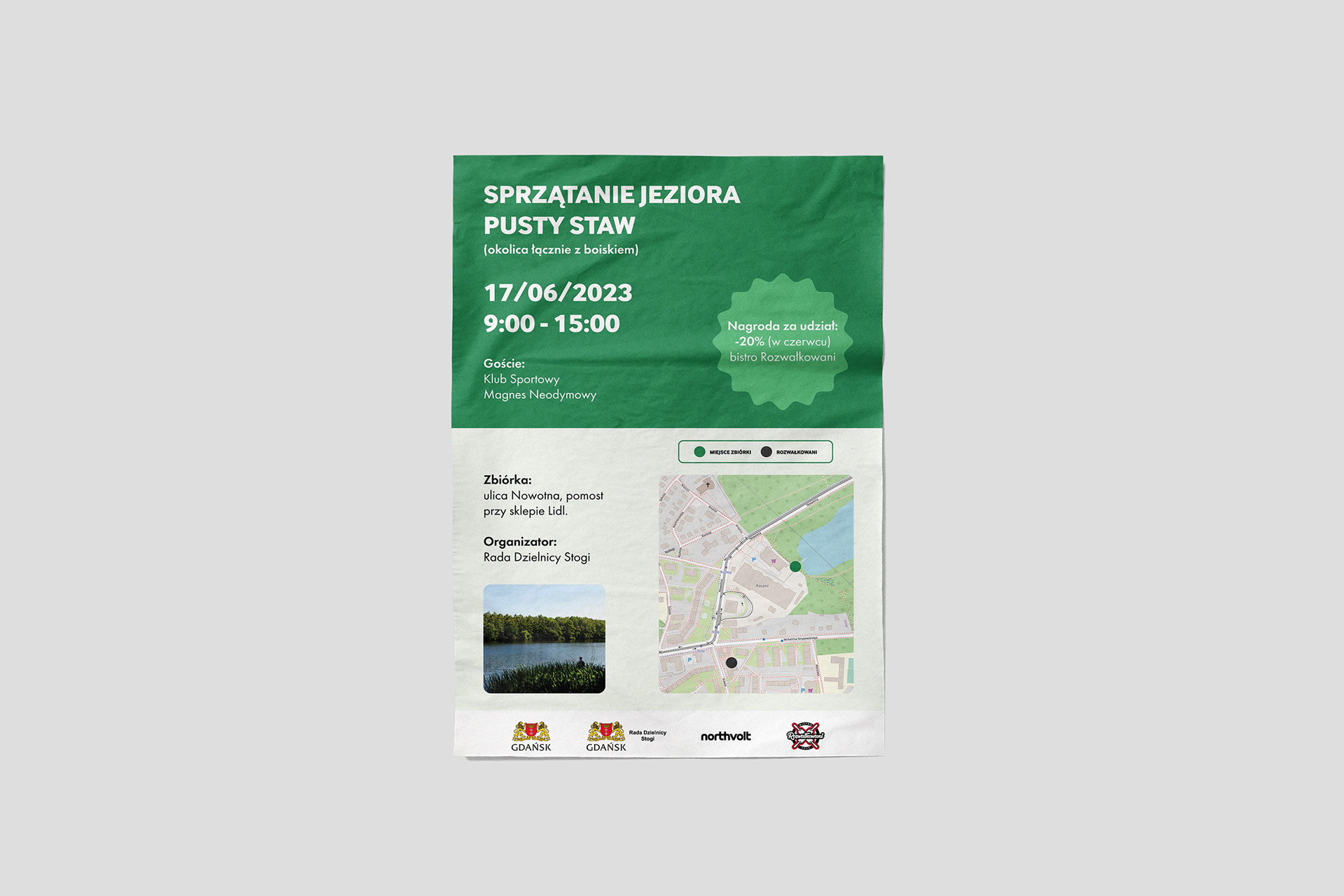This screenshot has width=1344, height=896.
Task: Click the purple shopping cart icon near Pasanil
Action: point(773,559)
